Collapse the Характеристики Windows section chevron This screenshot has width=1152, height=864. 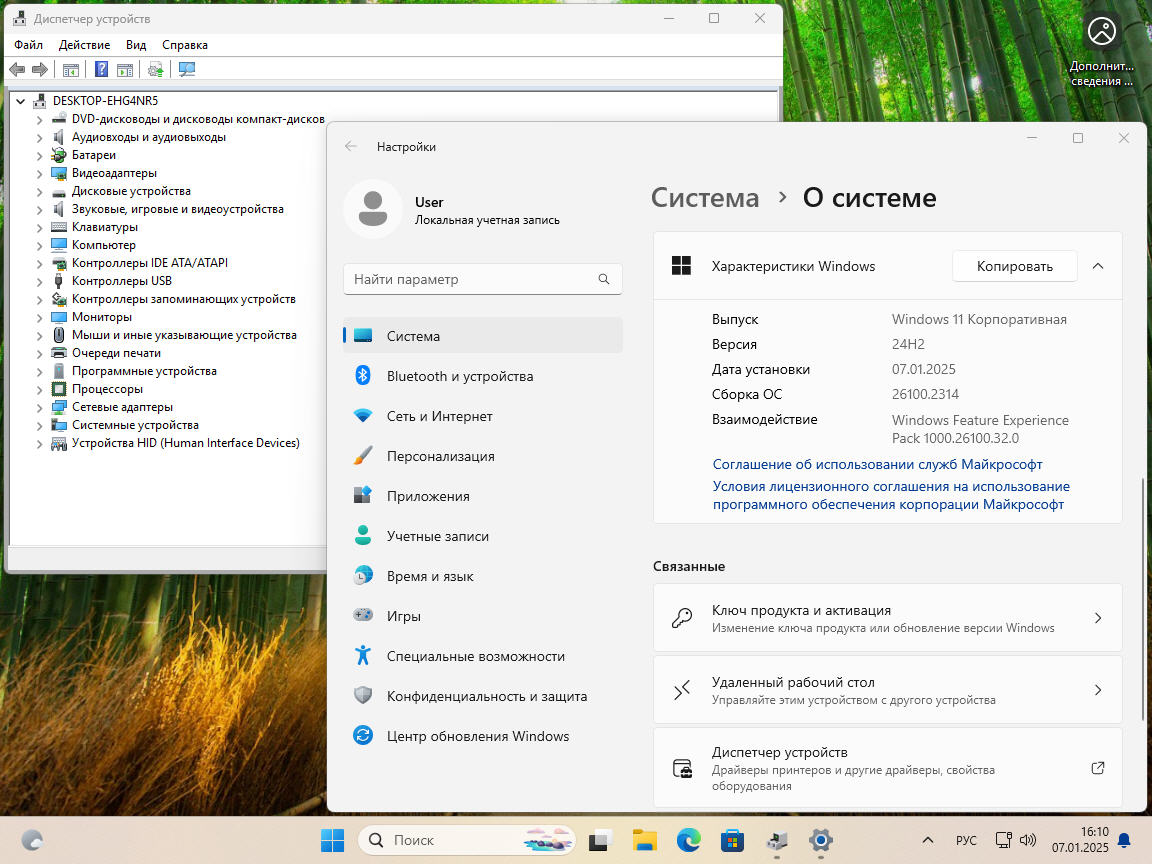pos(1097,266)
